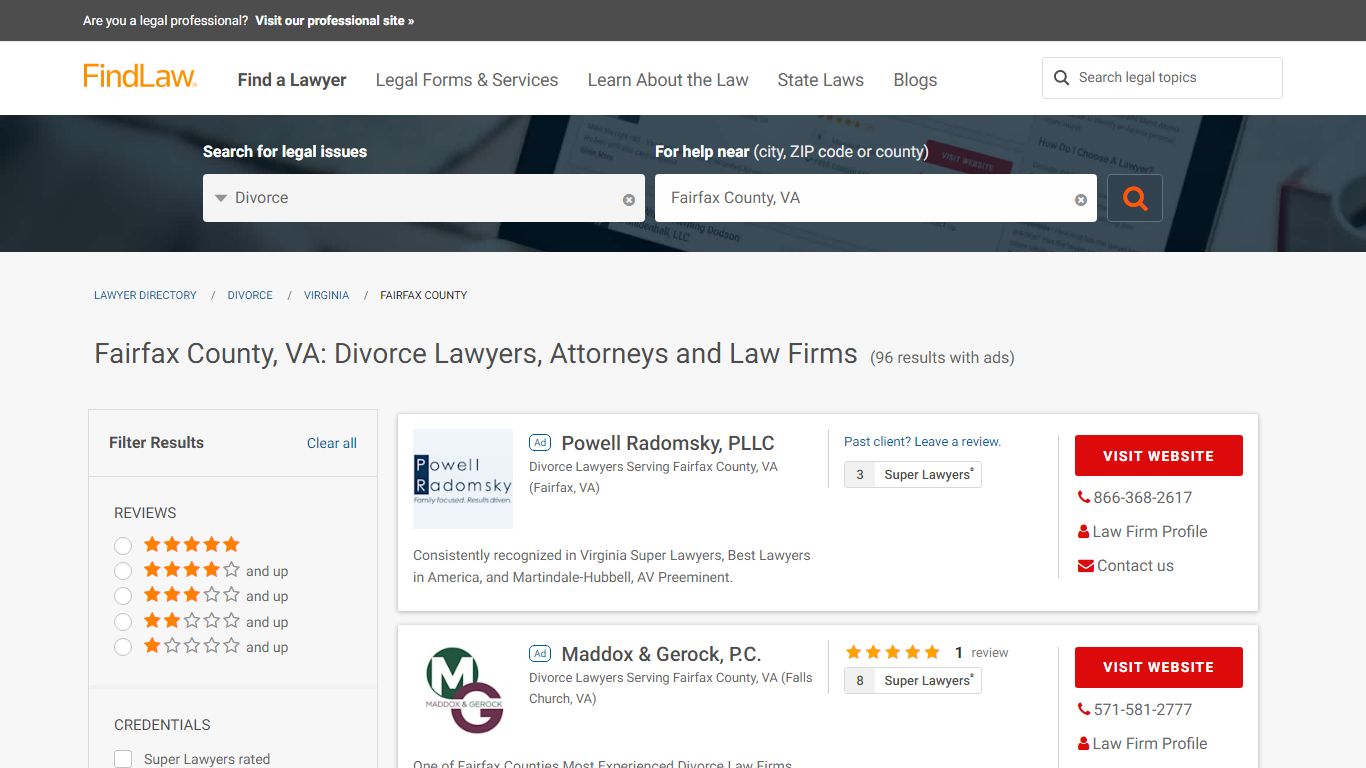Open Maddox & Gerock, P.C. listing title

[x=661, y=654]
